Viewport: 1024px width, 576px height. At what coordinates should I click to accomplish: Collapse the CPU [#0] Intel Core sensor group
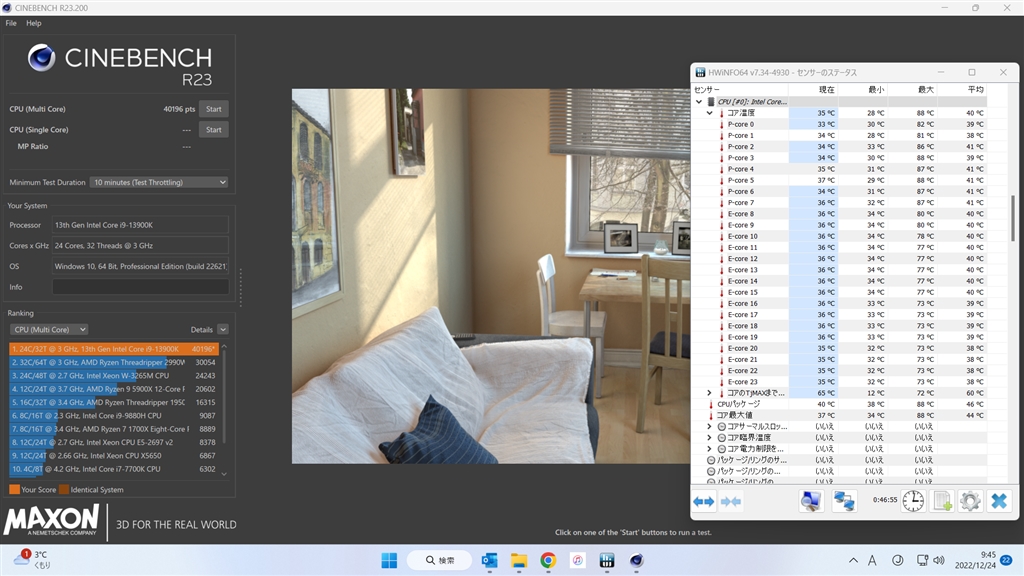coord(699,102)
